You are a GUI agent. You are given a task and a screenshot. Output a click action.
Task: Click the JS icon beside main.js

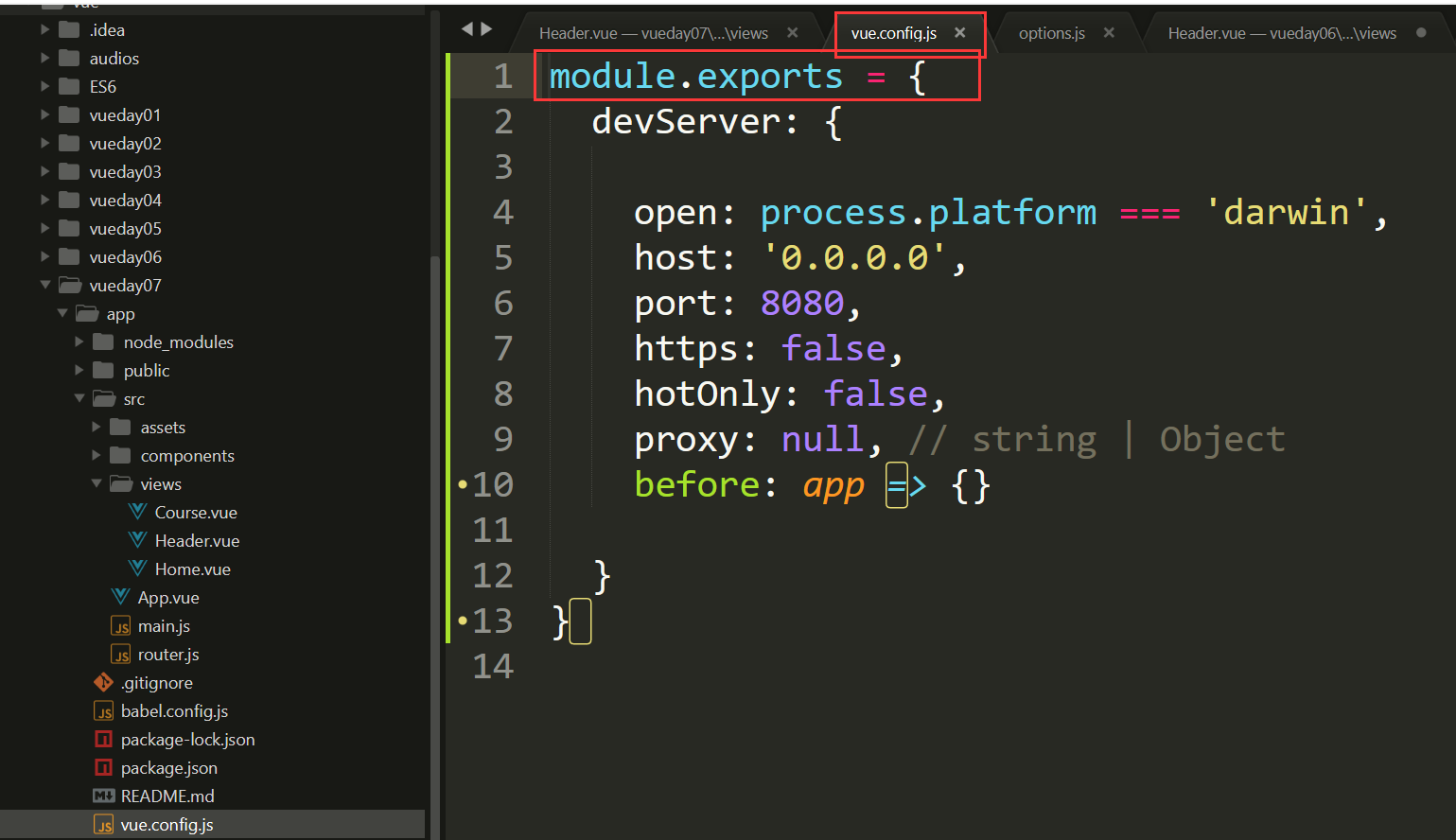120,626
